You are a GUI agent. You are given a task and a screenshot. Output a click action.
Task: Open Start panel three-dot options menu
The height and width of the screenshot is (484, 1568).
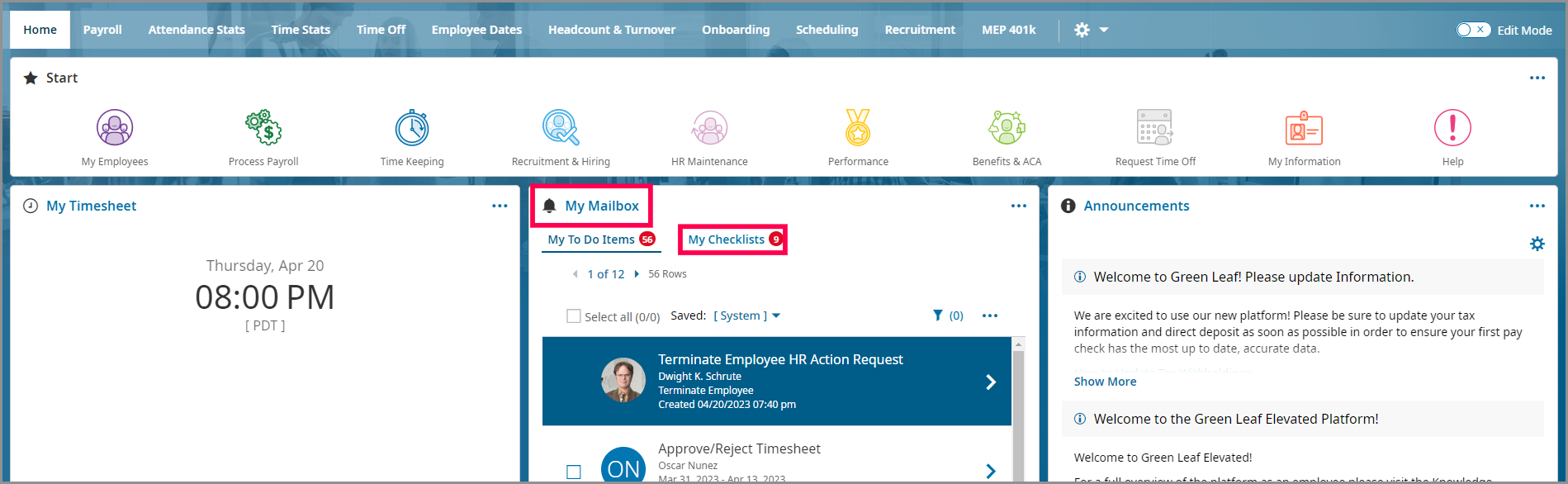tap(1537, 78)
